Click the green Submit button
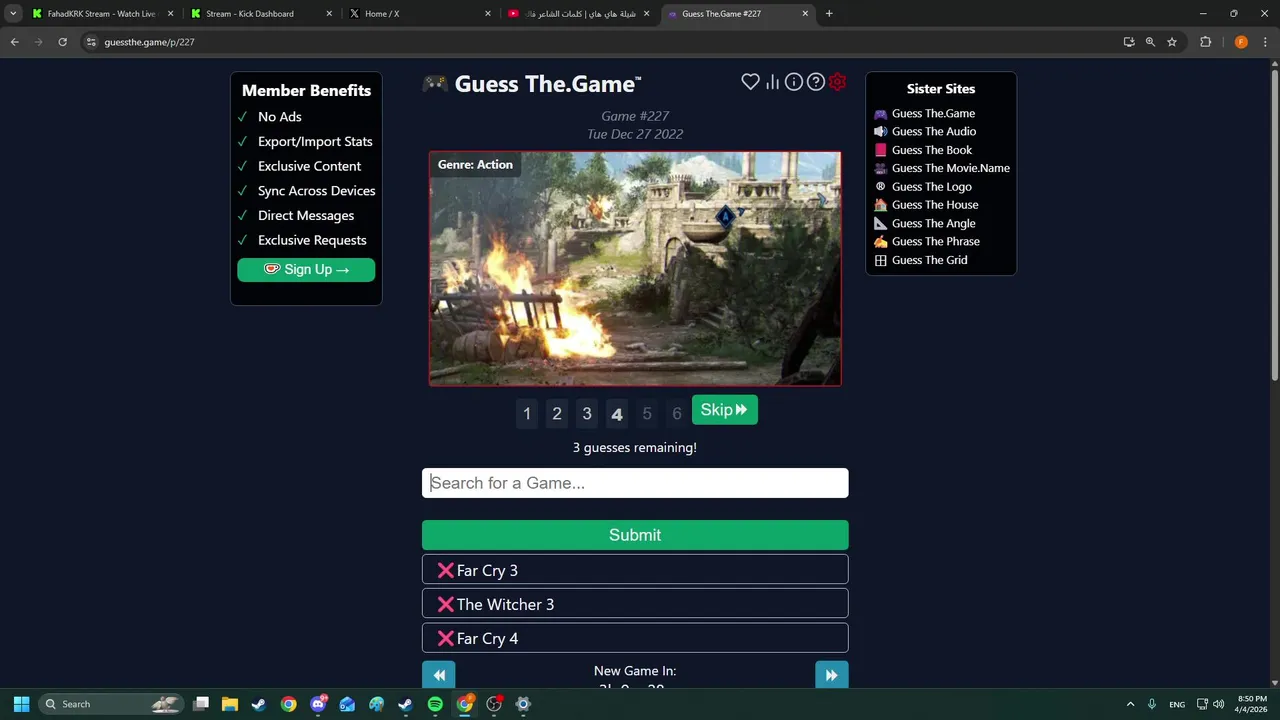The image size is (1280, 720). [635, 535]
